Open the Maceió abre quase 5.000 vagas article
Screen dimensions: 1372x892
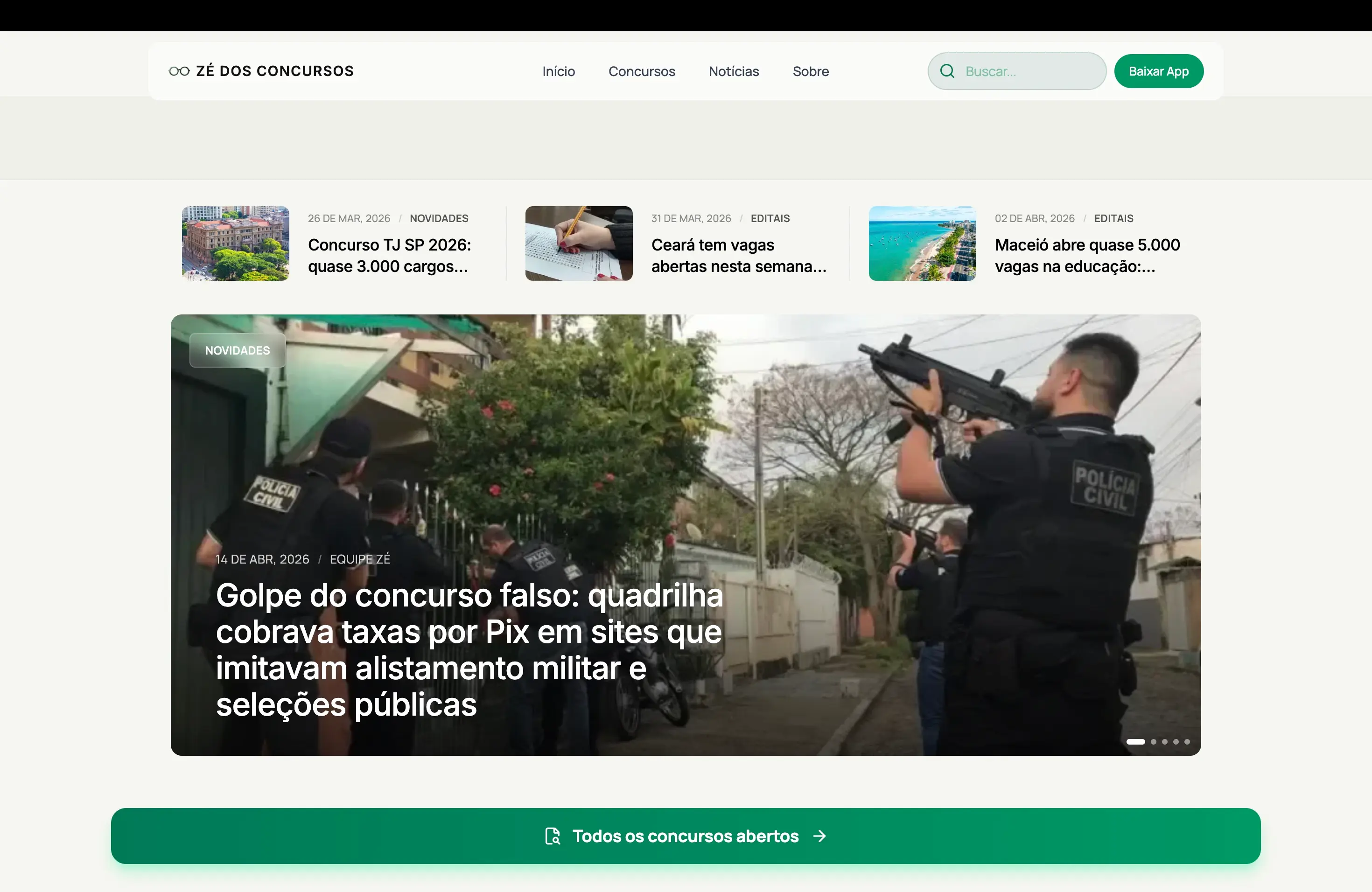pyautogui.click(x=1087, y=255)
